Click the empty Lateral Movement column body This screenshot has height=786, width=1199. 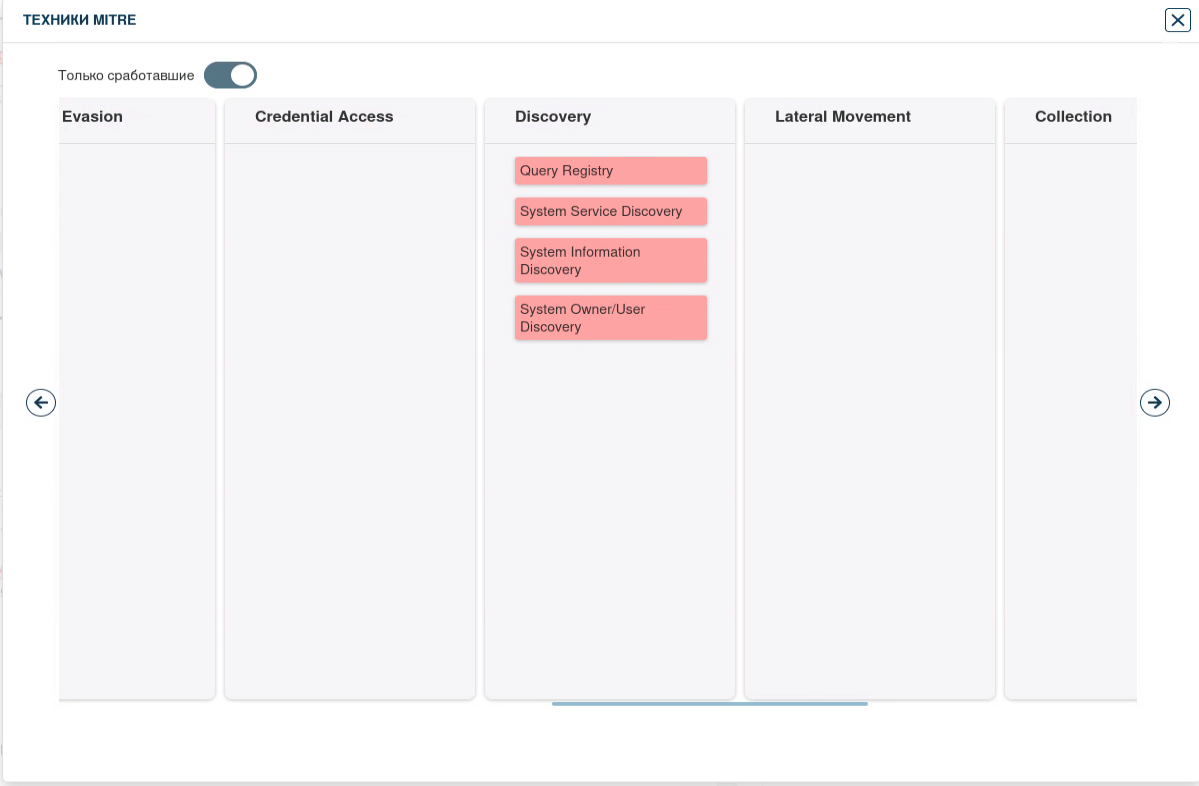[870, 420]
